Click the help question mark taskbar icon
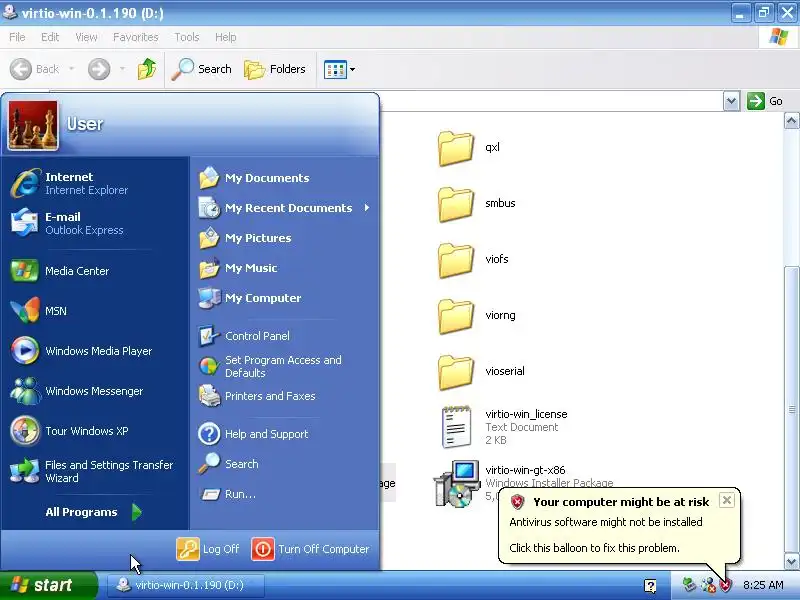The image size is (800, 600). tap(650, 586)
